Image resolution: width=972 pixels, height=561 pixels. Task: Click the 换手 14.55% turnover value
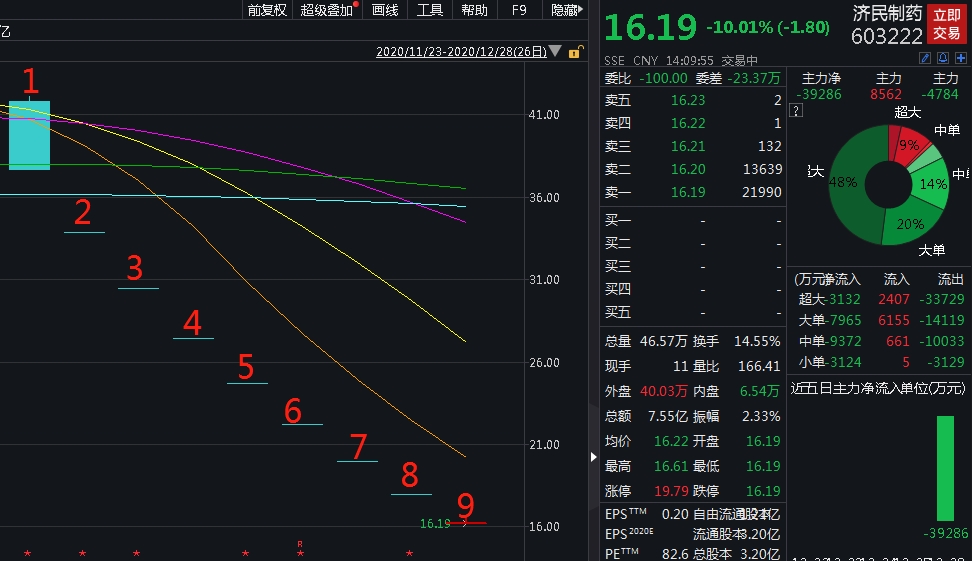[x=757, y=341]
